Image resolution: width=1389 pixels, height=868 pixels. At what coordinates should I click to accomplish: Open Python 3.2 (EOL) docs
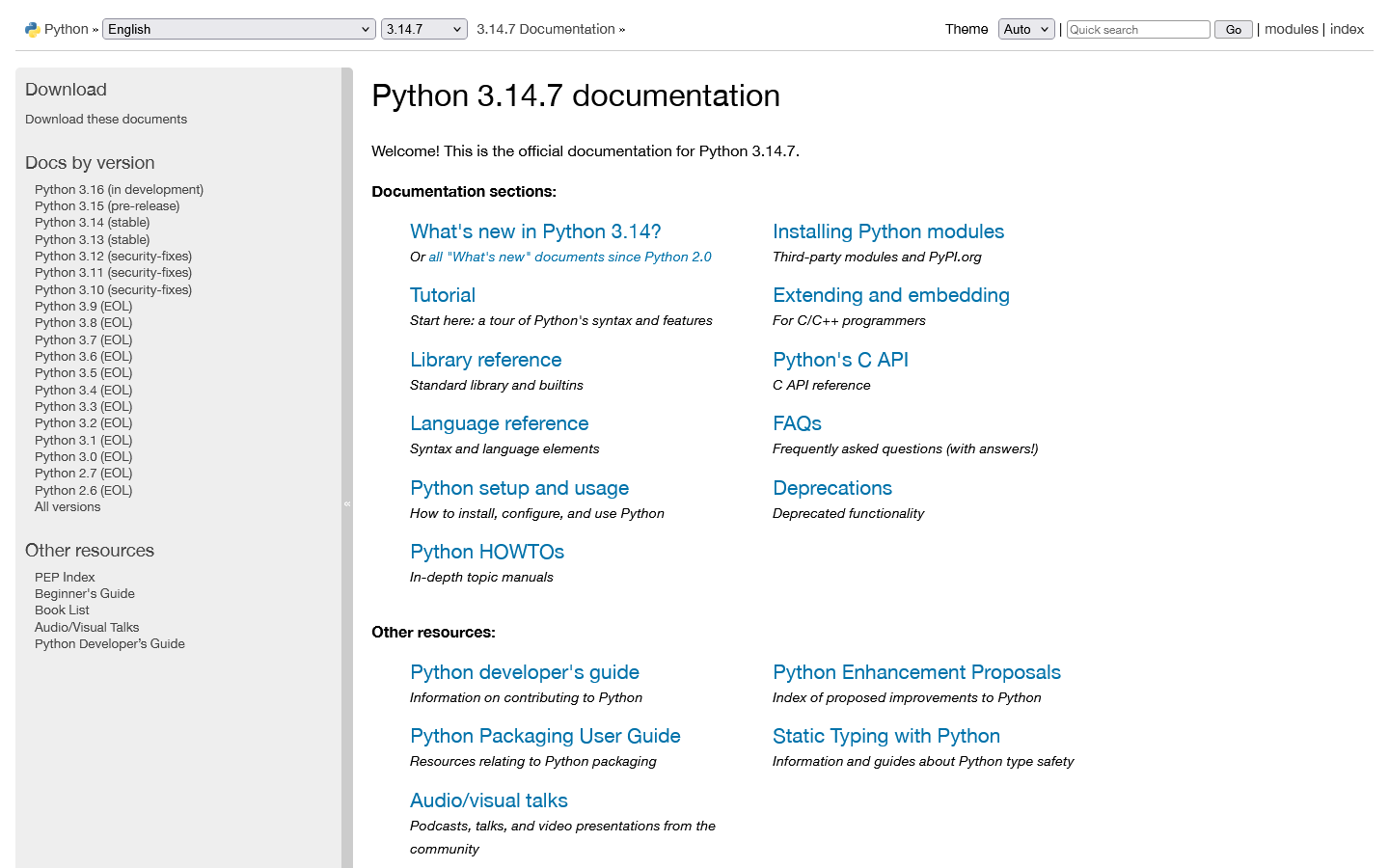tap(84, 422)
